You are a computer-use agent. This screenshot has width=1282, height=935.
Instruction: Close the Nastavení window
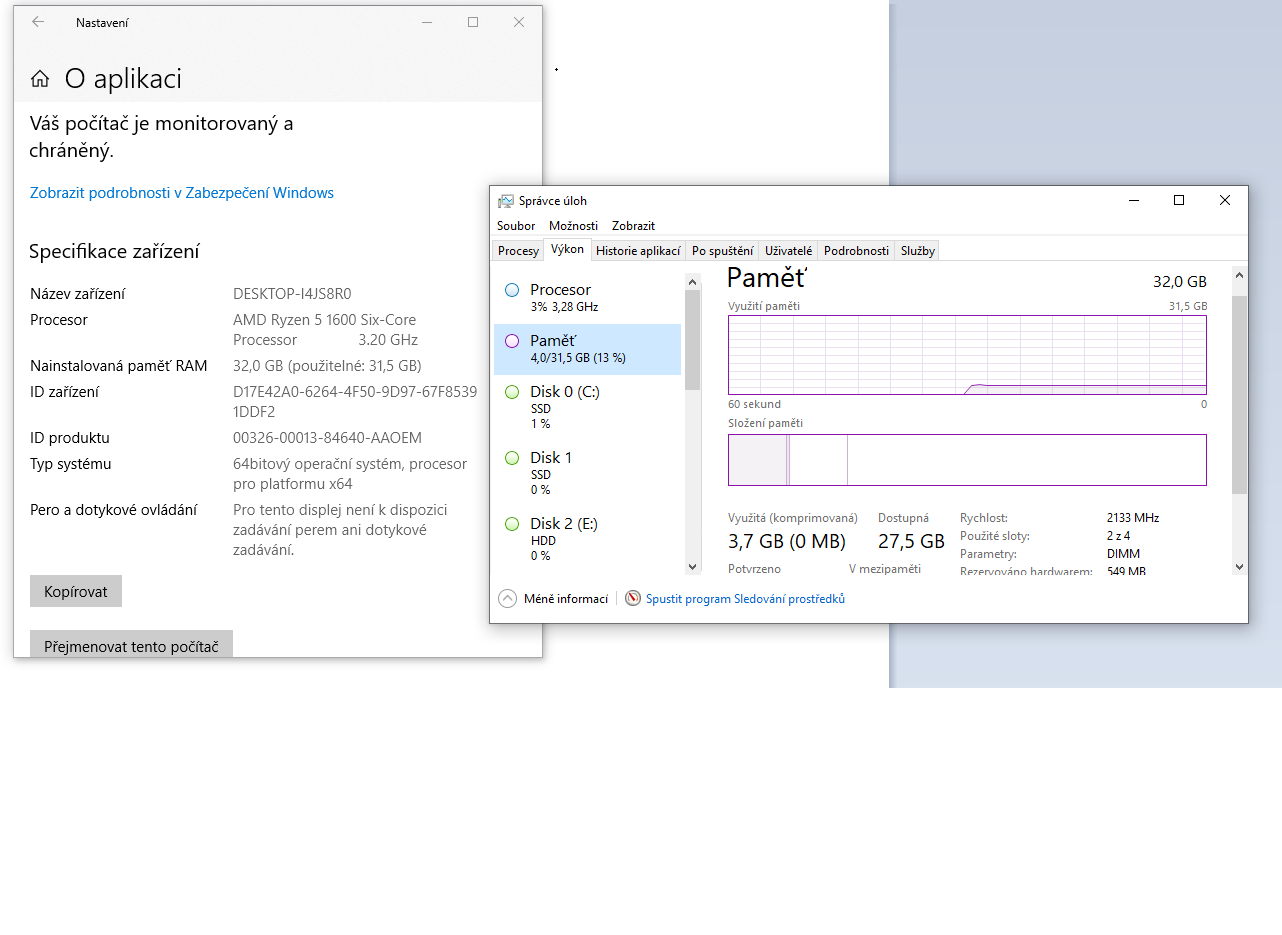[x=519, y=22]
